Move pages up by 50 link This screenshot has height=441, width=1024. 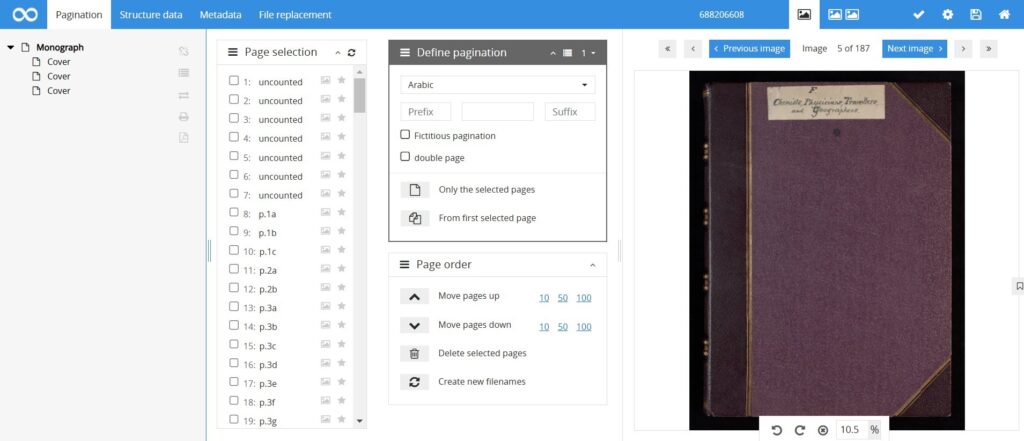[563, 298]
